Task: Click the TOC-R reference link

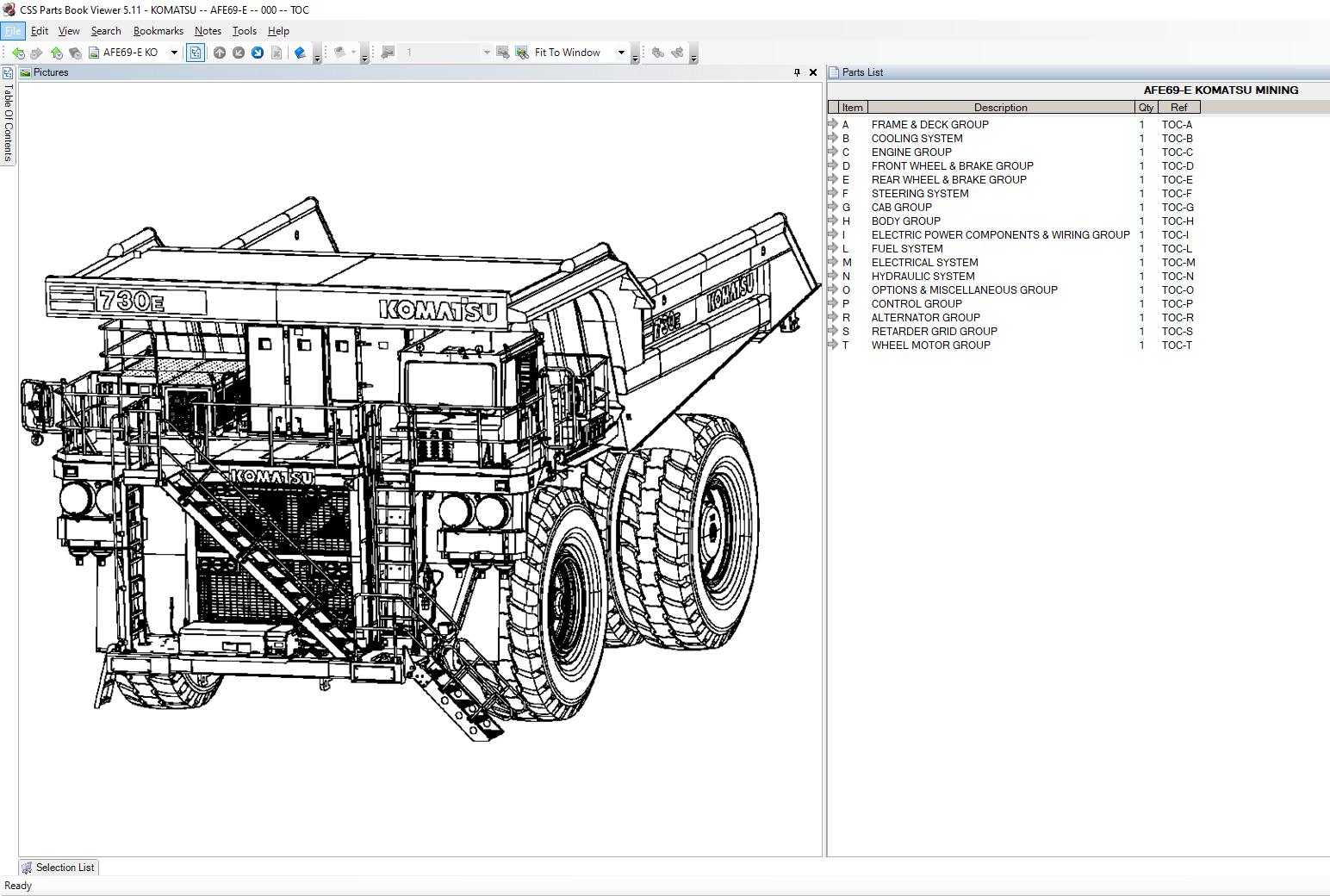Action: point(1177,317)
